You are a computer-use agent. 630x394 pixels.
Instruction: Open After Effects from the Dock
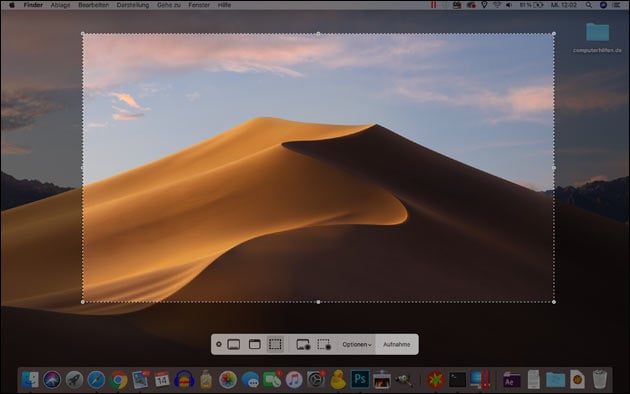511,380
